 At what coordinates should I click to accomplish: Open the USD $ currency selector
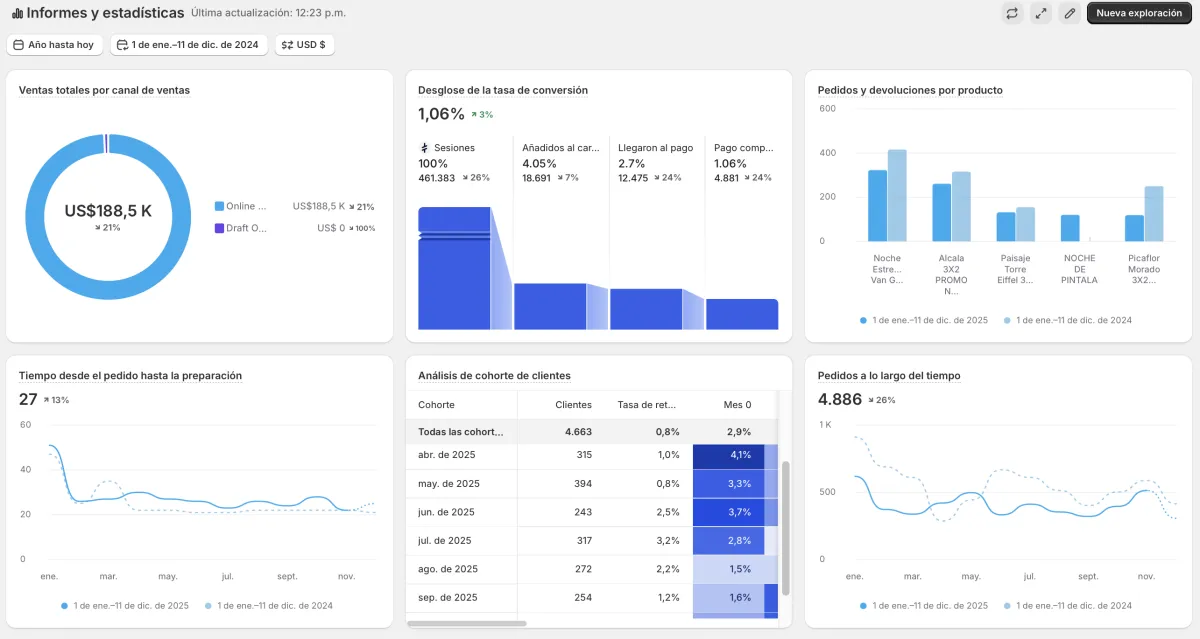point(304,45)
